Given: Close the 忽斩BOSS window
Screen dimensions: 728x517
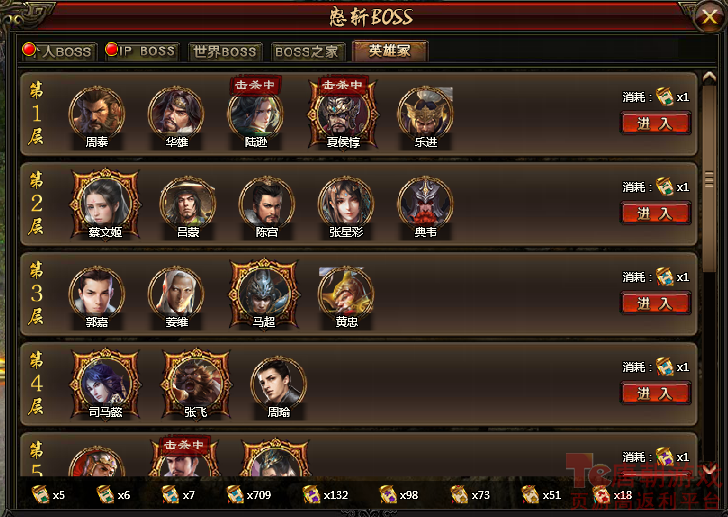Looking at the screenshot, I should [x=709, y=18].
